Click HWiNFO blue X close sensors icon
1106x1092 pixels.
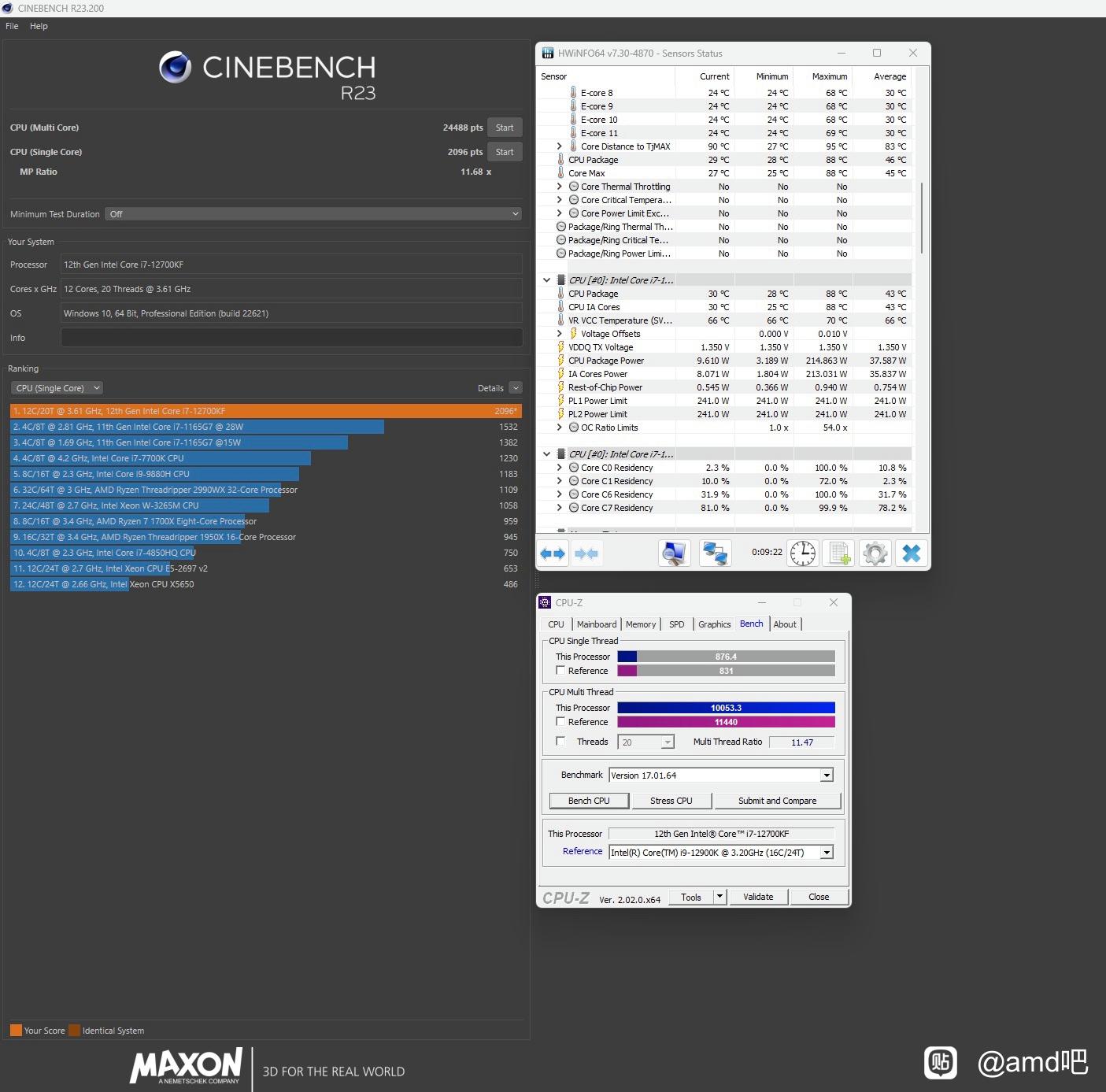coord(912,553)
